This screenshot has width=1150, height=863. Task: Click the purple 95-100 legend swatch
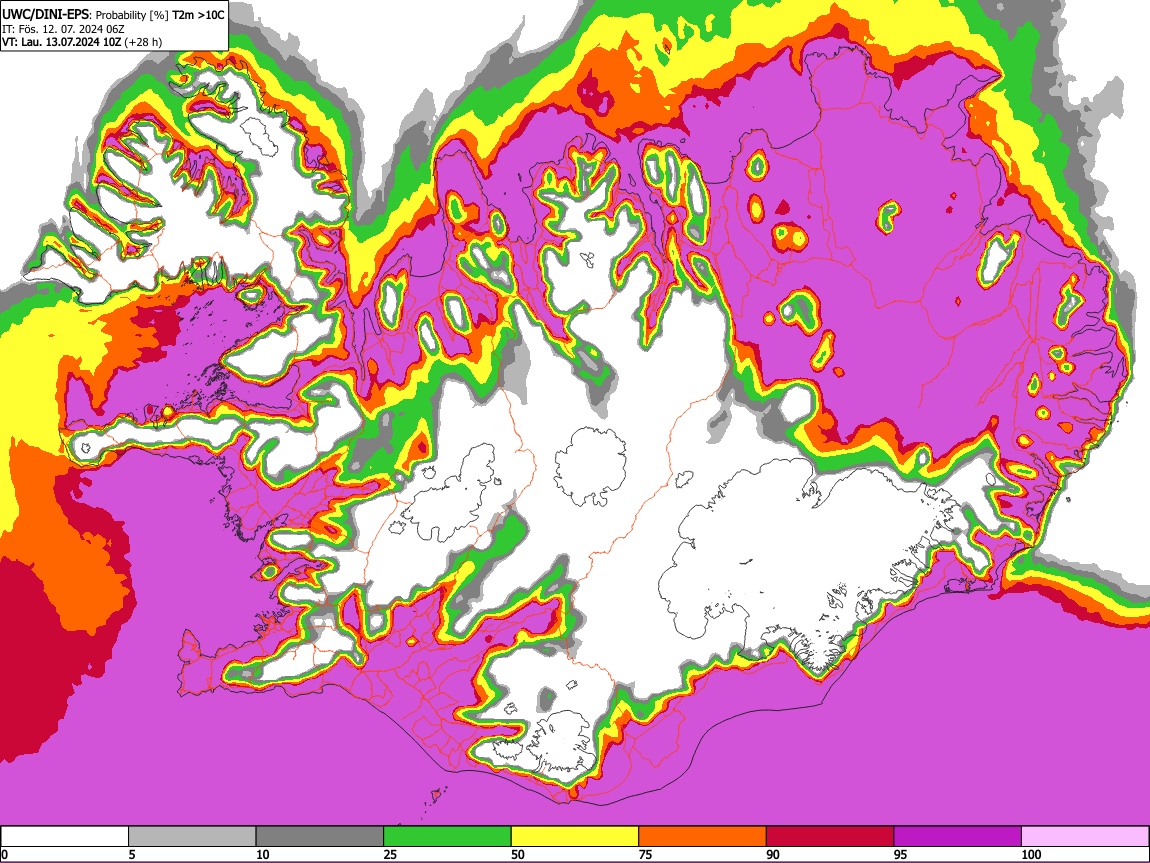click(x=958, y=837)
